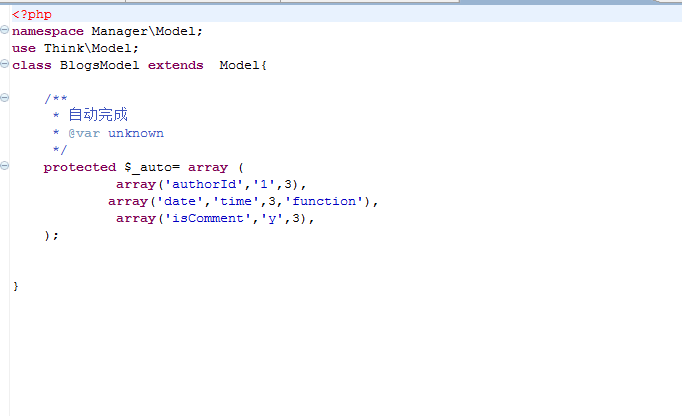
Task: Click the protected keyword
Action: click(79, 167)
